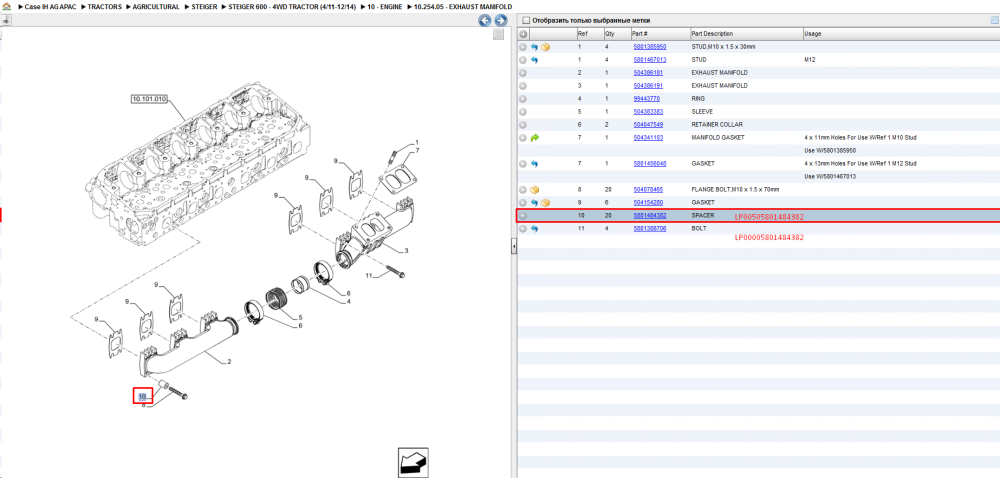The height and width of the screenshot is (478, 1000).
Task: Toggle the row marker for part 5801467013
Action: pos(523,60)
